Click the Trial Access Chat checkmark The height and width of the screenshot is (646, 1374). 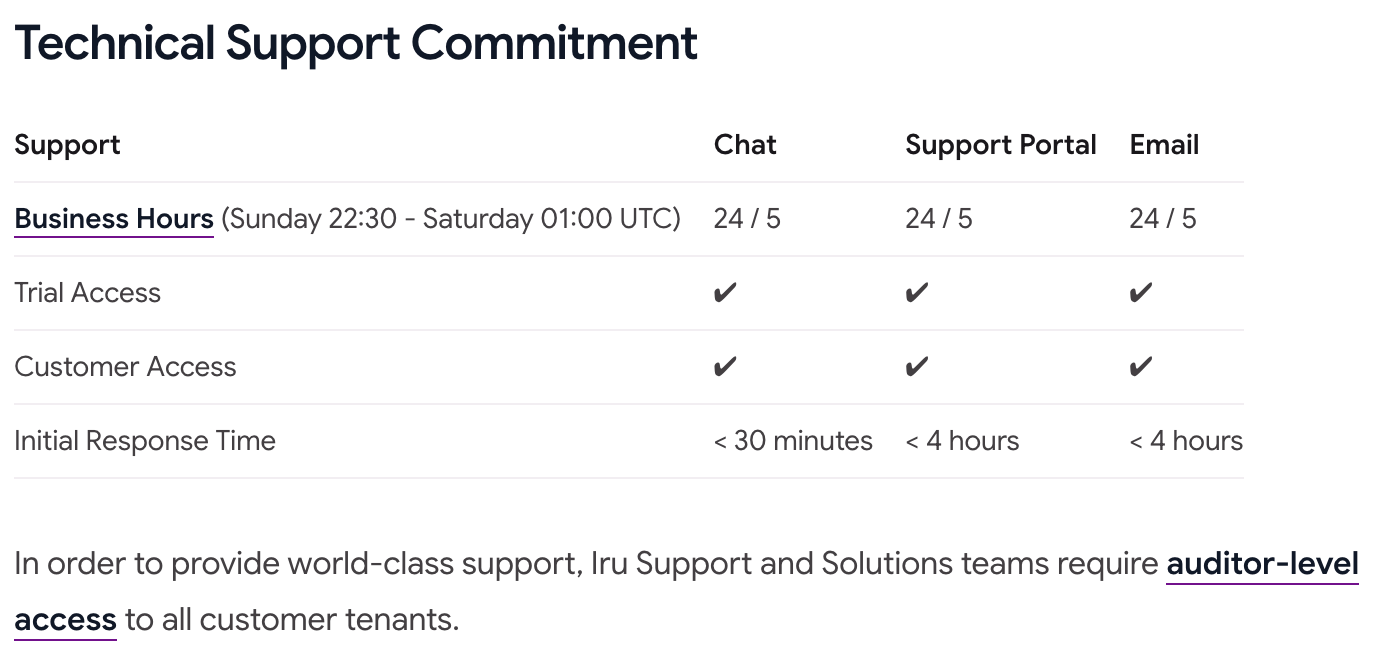(725, 293)
